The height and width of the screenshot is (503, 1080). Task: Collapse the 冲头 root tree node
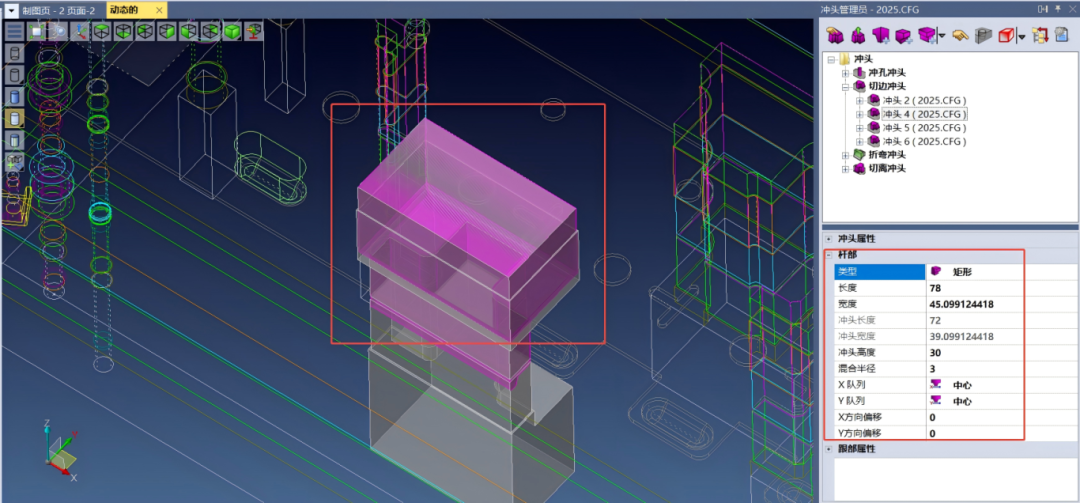(831, 60)
